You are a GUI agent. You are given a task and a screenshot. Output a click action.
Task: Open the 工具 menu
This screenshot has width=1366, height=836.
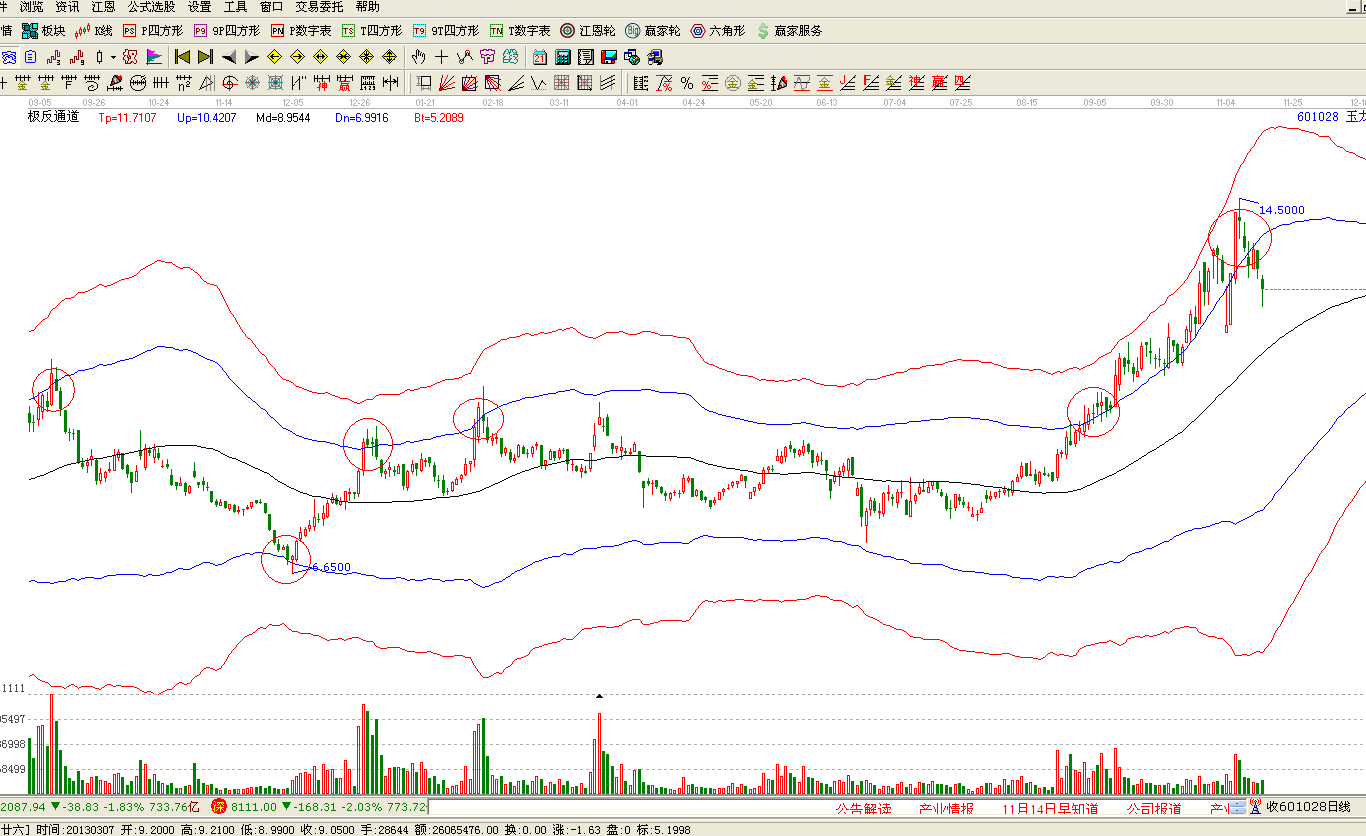[235, 7]
